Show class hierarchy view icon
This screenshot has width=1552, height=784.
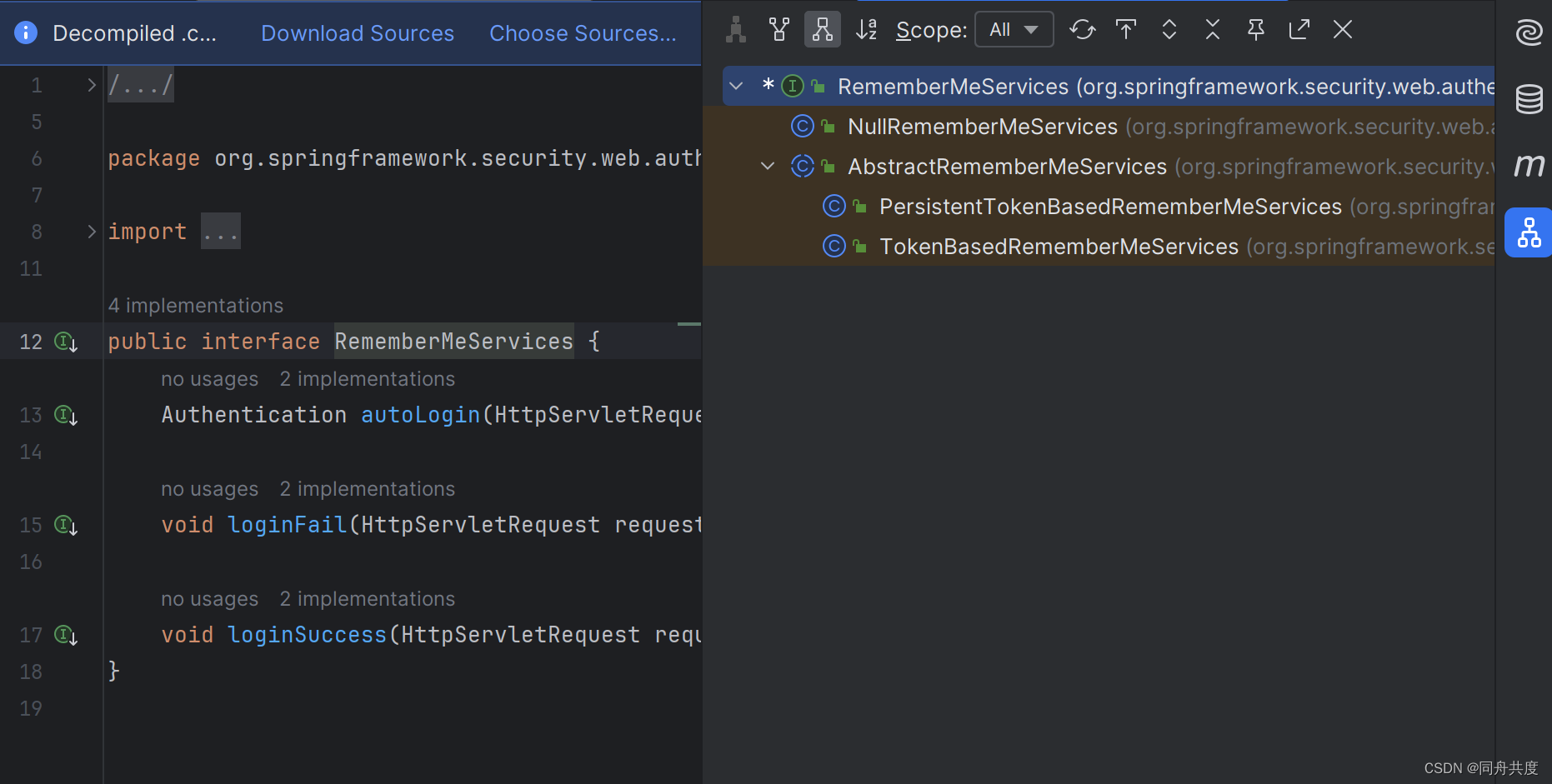(736, 30)
